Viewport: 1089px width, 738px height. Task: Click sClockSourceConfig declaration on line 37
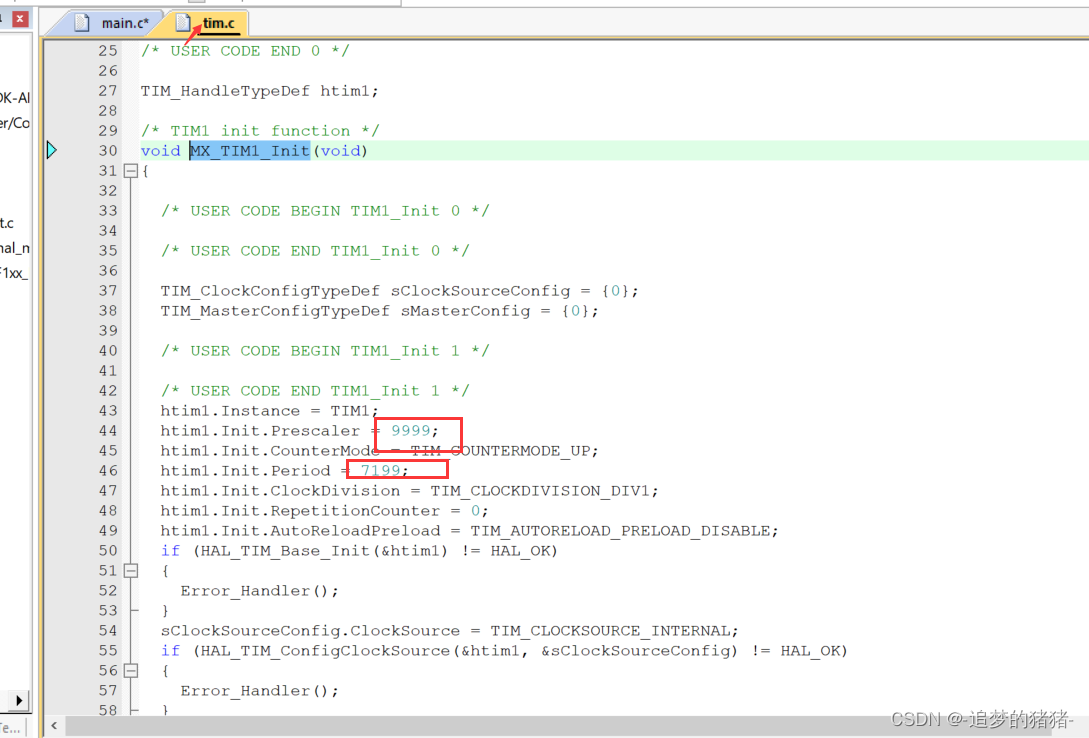[399, 291]
